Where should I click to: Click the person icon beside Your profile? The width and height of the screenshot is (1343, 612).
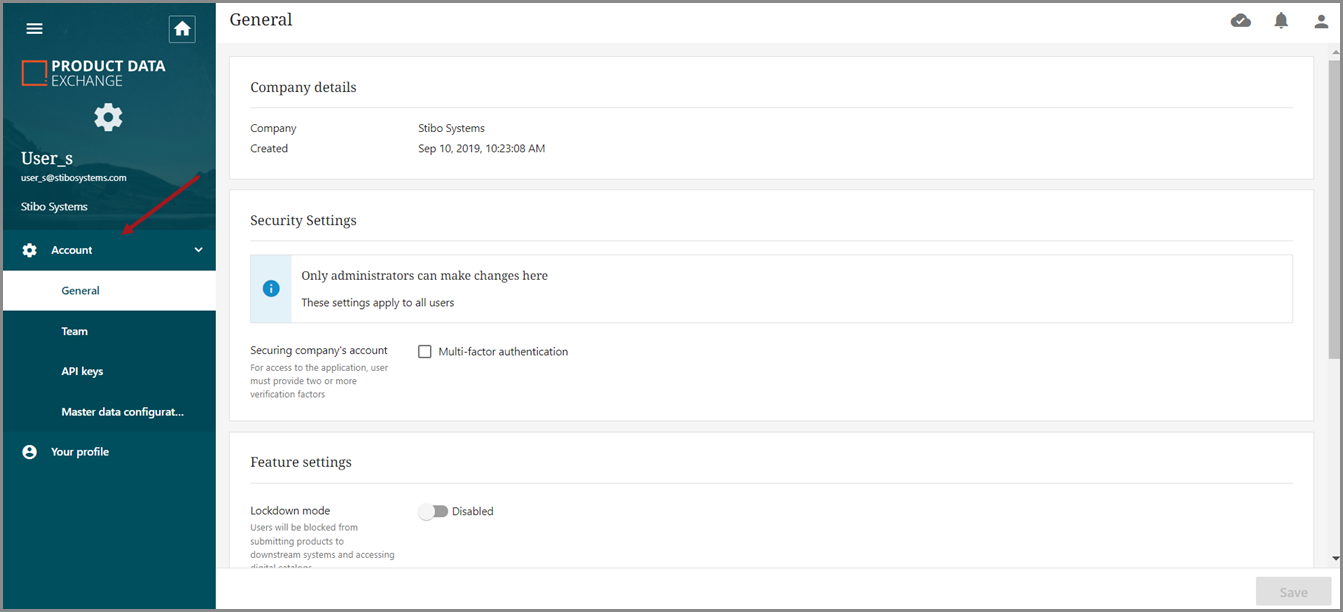tap(30, 452)
